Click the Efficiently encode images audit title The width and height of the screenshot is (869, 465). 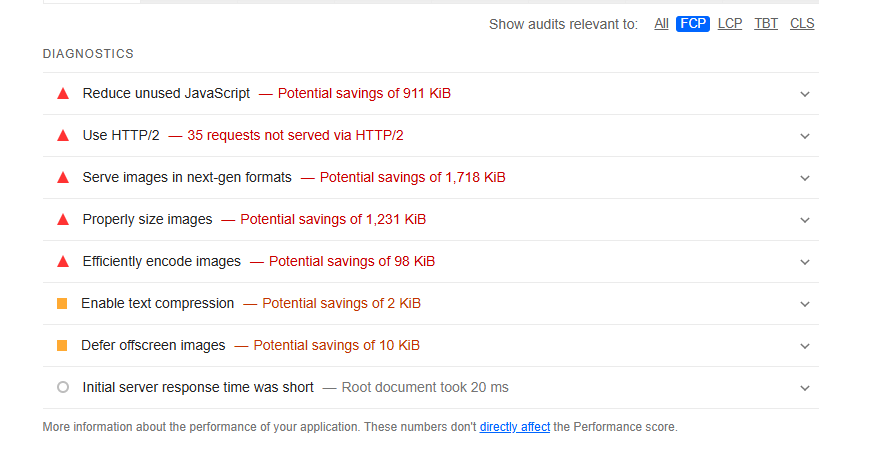pyautogui.click(x=162, y=261)
